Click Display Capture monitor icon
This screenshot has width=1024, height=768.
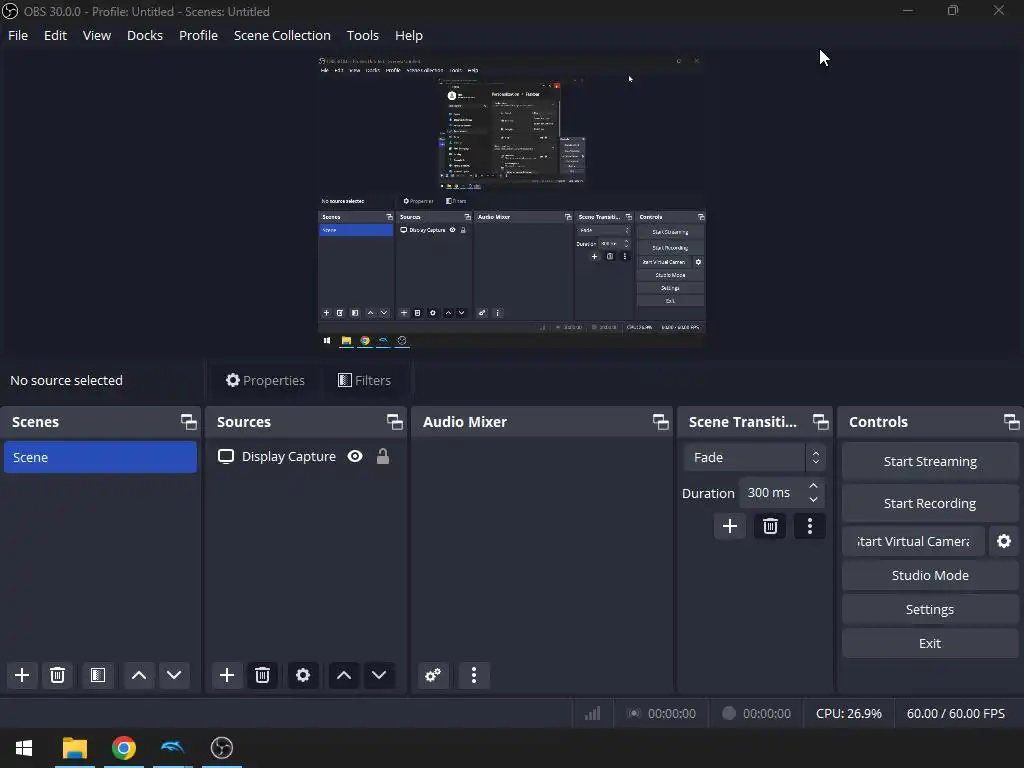pyautogui.click(x=226, y=456)
